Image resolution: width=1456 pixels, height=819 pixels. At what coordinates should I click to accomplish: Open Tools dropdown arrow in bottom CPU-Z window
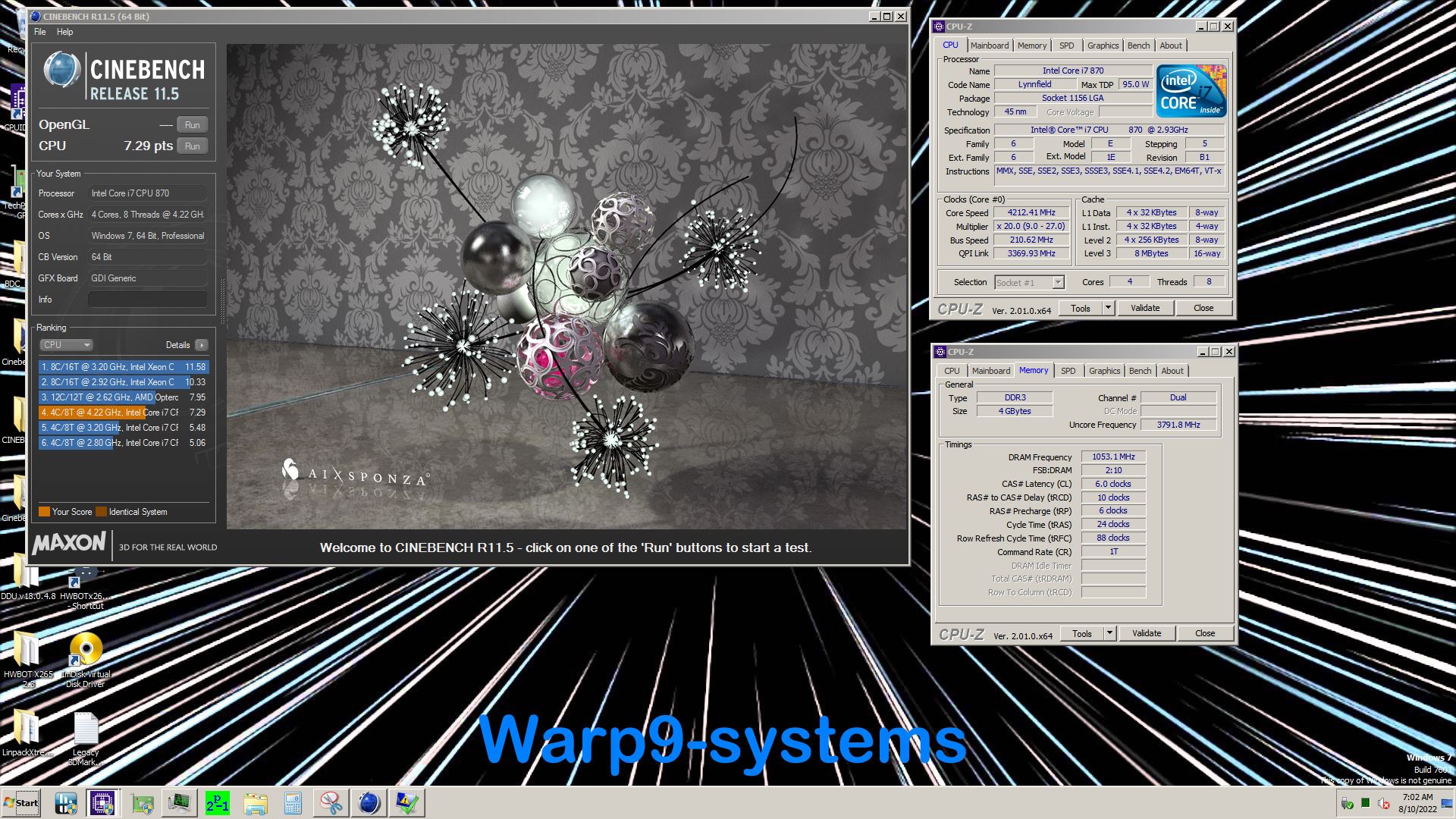[1109, 634]
